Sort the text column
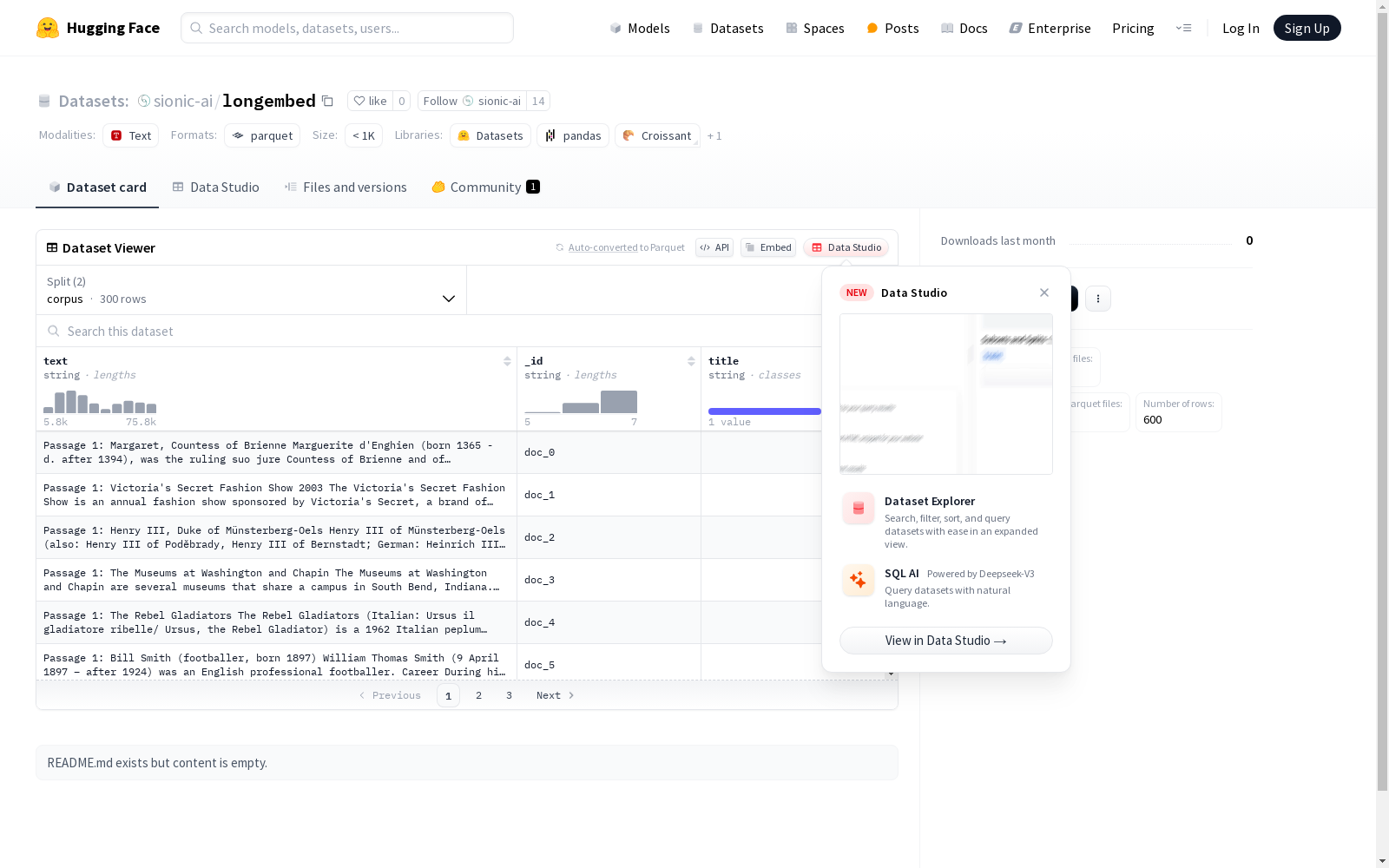 point(507,361)
